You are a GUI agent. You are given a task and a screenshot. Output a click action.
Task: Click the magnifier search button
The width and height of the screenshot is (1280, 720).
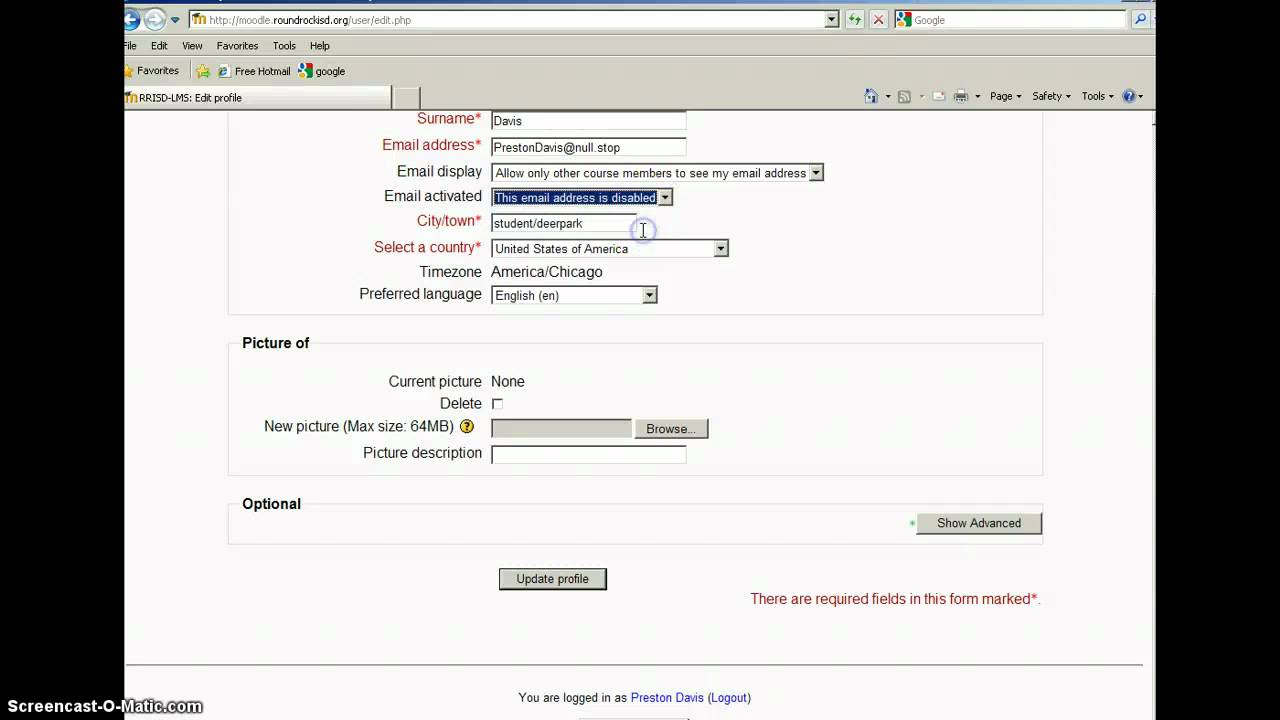[1140, 19]
